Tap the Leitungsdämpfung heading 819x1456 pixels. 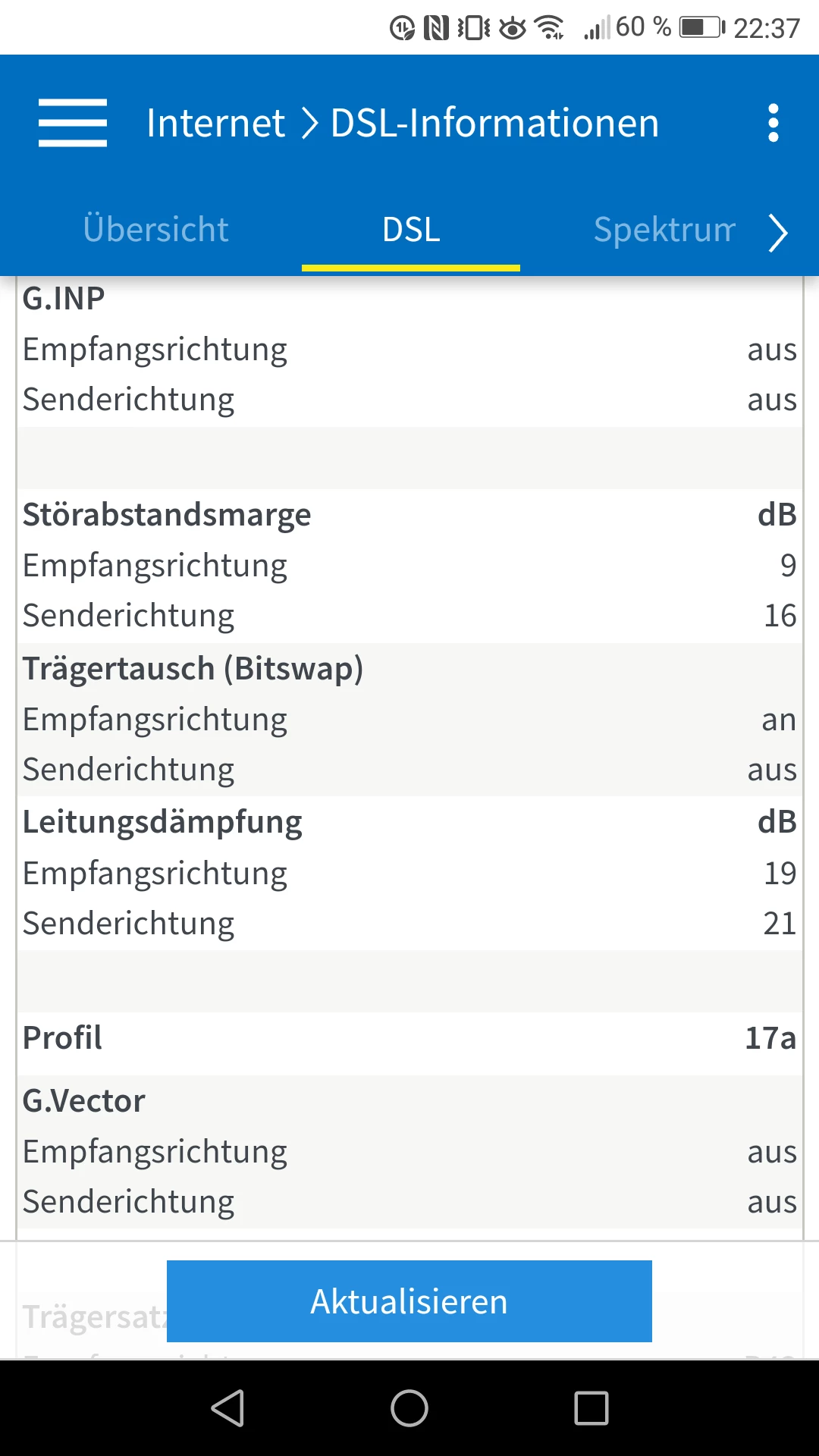point(162,822)
